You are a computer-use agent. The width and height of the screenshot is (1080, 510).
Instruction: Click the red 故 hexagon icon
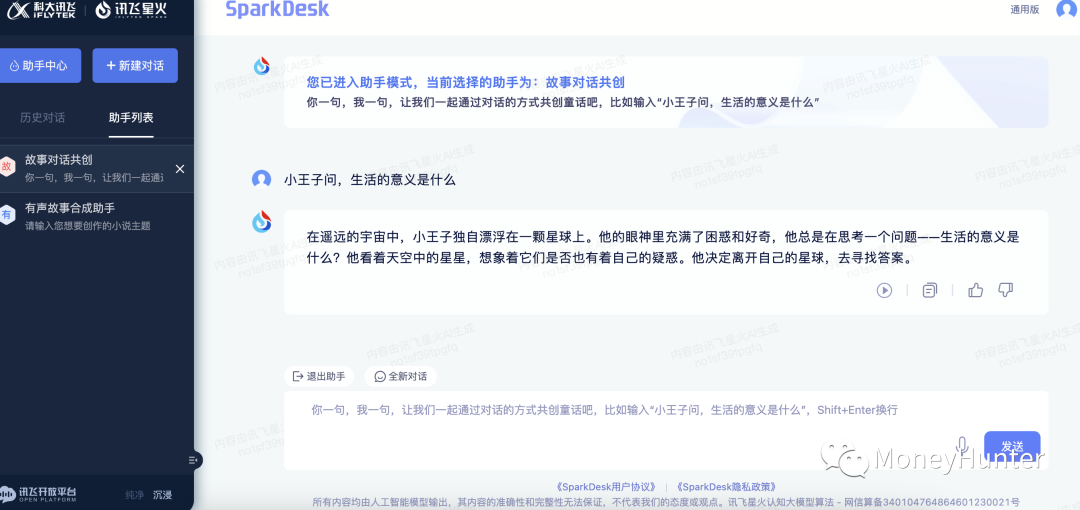point(7,167)
